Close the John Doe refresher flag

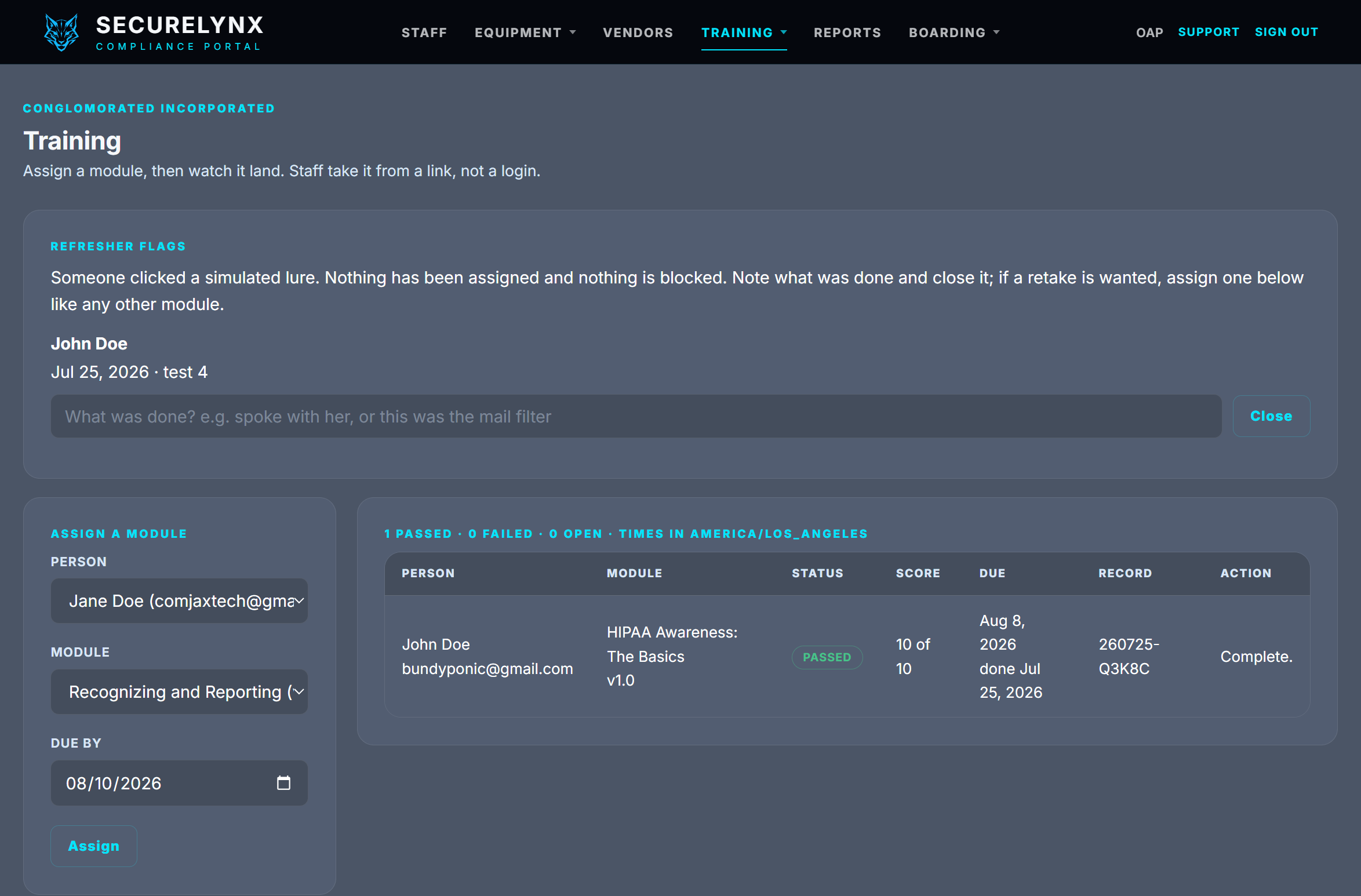1271,416
